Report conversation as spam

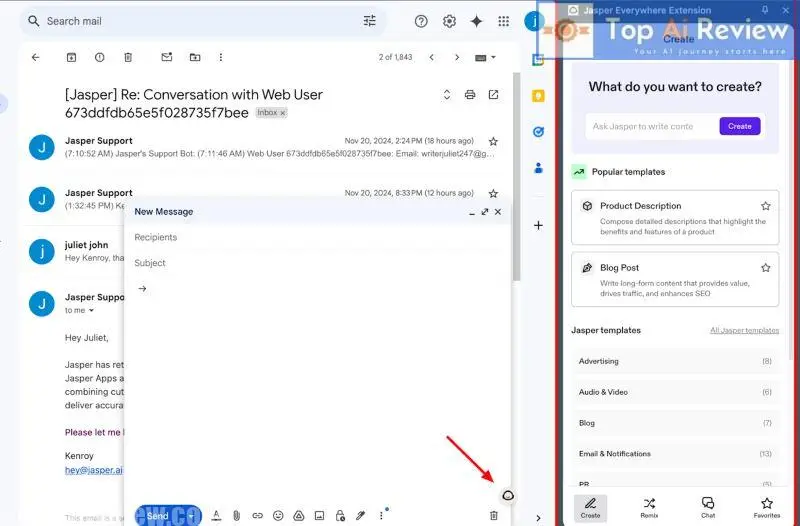[x=99, y=57]
